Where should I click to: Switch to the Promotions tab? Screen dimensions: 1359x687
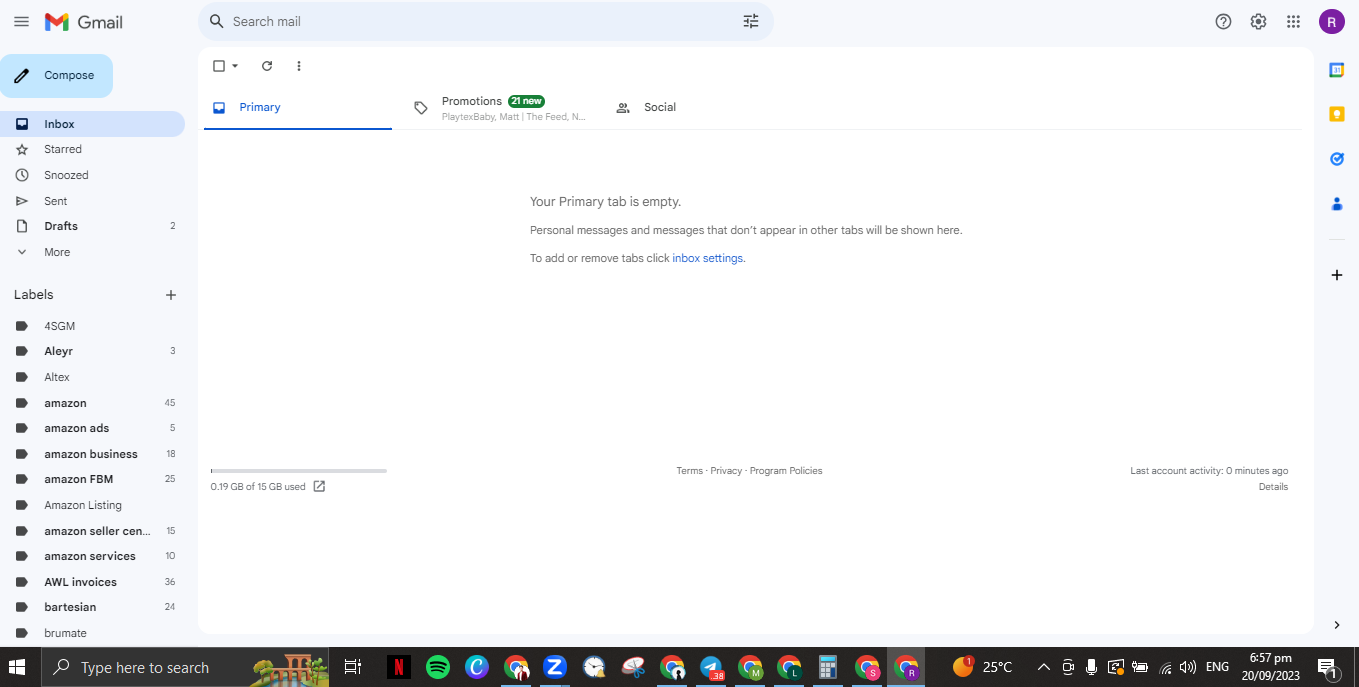point(500,108)
